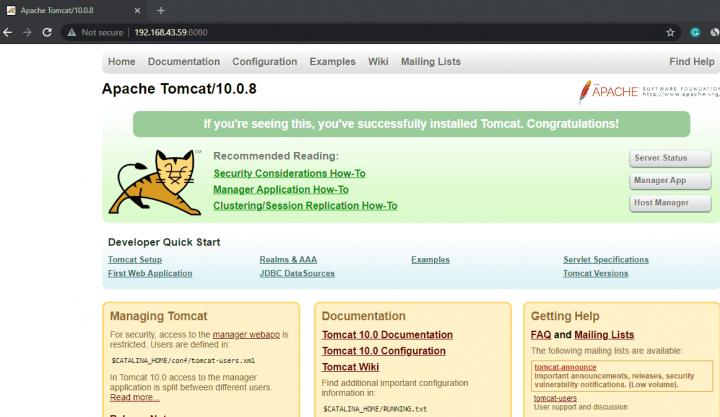Image resolution: width=720 pixels, height=417 pixels.
Task: Click the $CATALINA_HOME/conf/tomcat-users.xml path text
Action: pyautogui.click(x=183, y=361)
